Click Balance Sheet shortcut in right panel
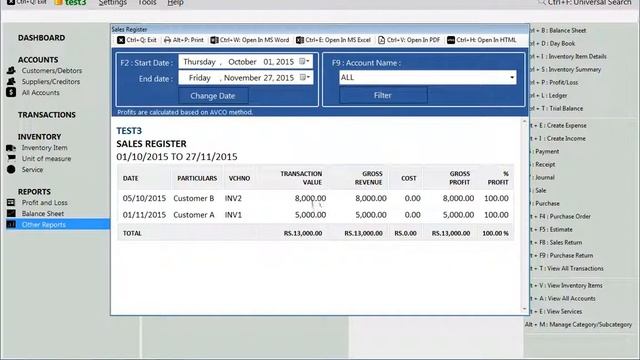 559,31
